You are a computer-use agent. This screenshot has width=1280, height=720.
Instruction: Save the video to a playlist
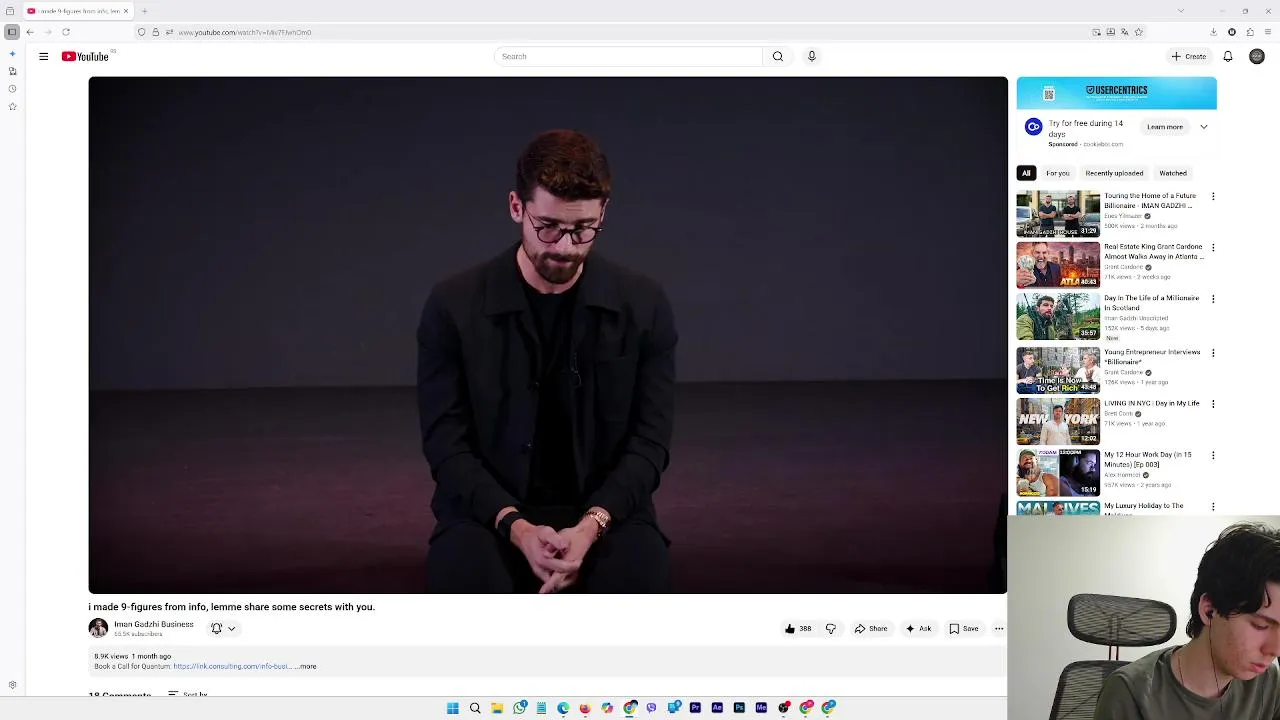[x=964, y=629]
